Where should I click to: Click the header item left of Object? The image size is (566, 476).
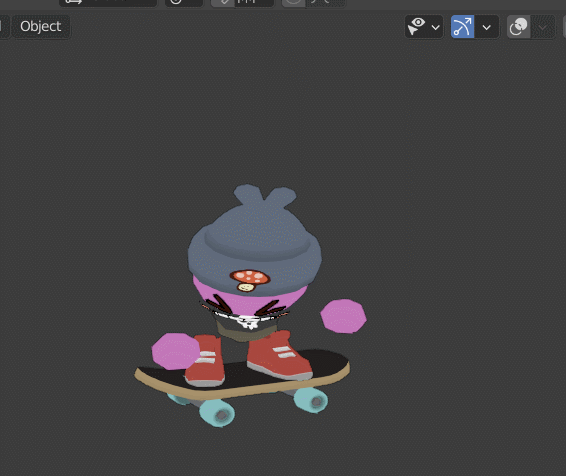[4, 26]
